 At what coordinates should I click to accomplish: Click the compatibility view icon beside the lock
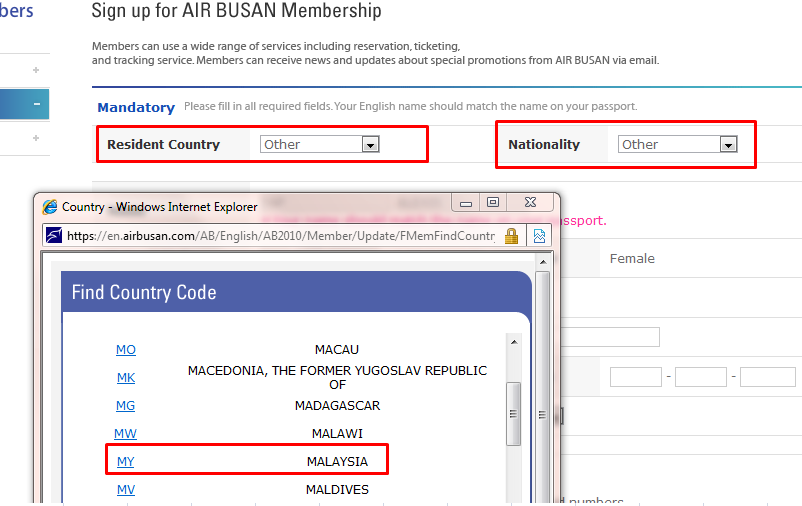tap(539, 236)
